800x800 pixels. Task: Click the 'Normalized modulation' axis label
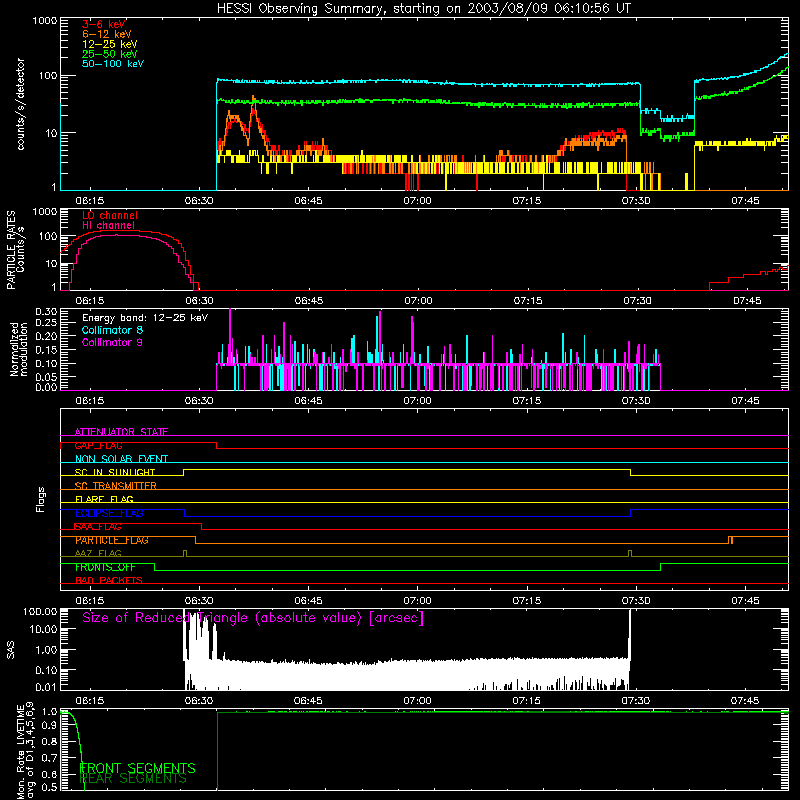pos(19,349)
